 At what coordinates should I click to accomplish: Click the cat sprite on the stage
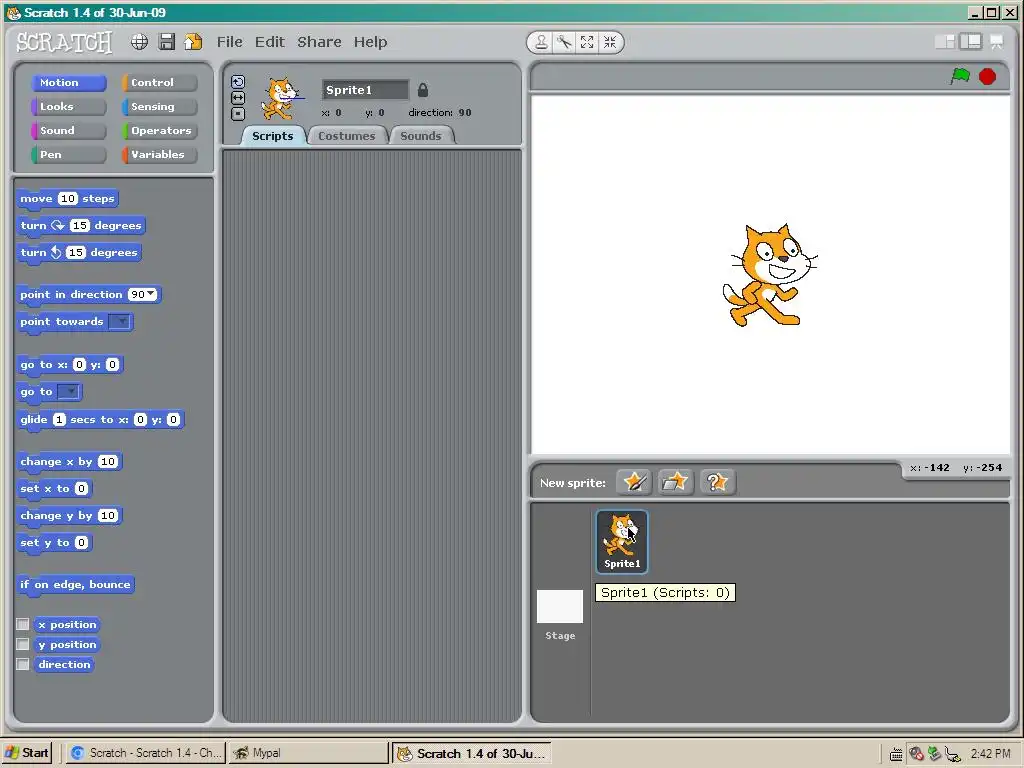pos(769,275)
